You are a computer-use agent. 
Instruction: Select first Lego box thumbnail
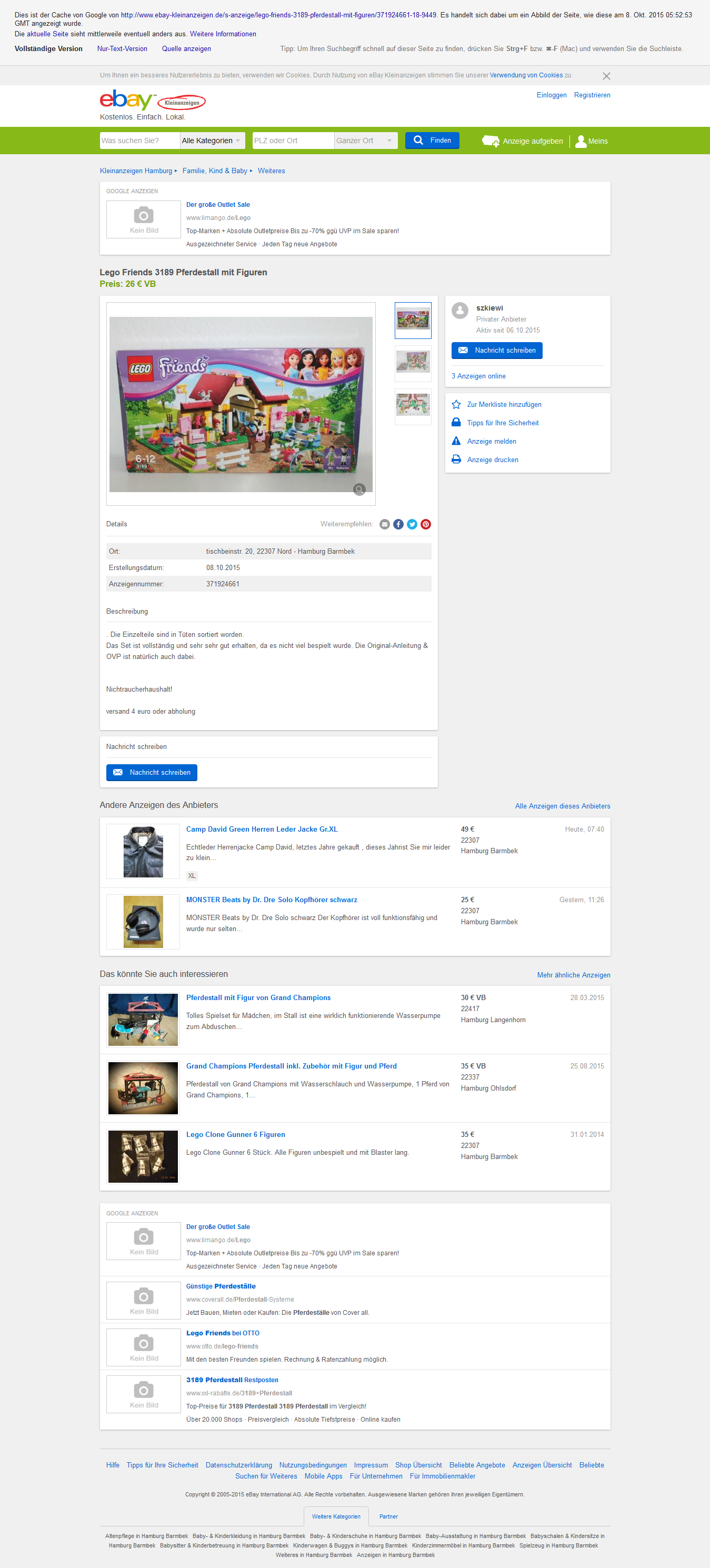pyautogui.click(x=413, y=320)
